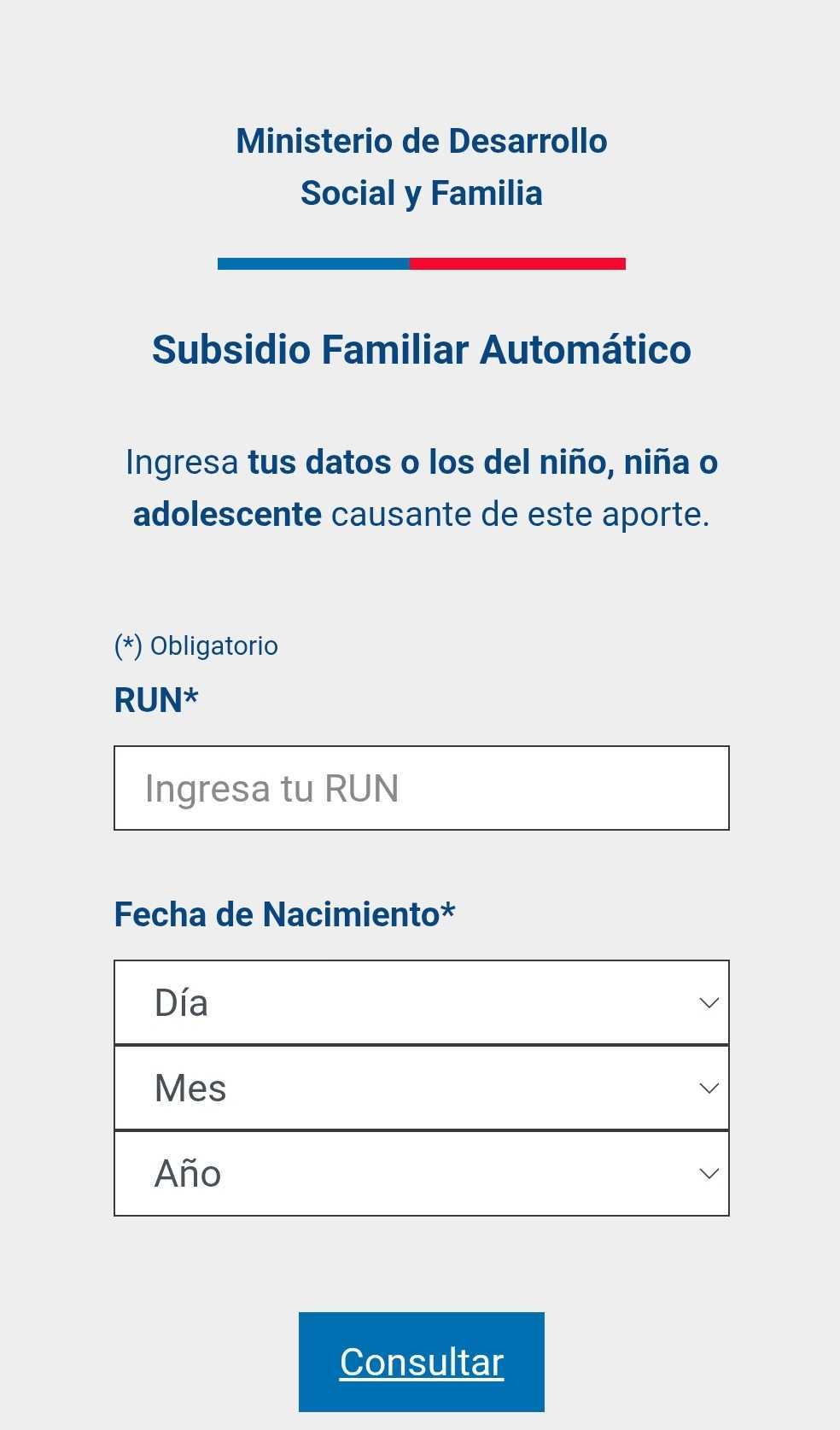Choose a birth year from Año
The width and height of the screenshot is (840, 1430).
tap(420, 1173)
